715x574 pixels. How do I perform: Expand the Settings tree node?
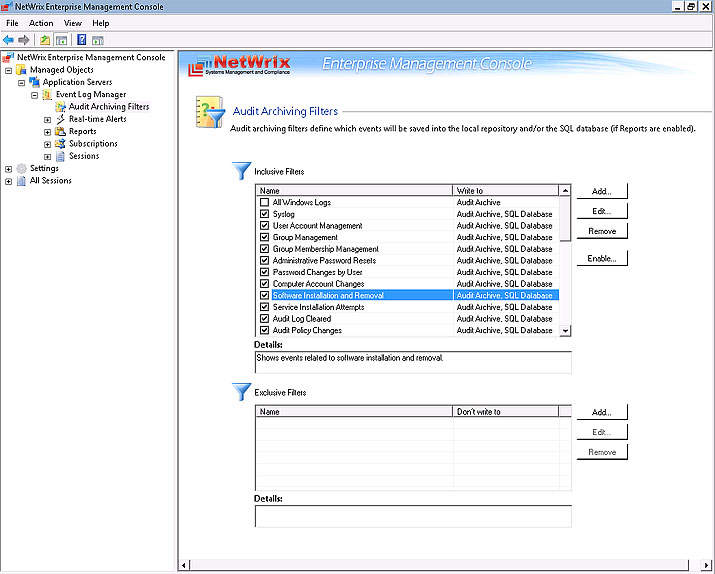pos(9,169)
